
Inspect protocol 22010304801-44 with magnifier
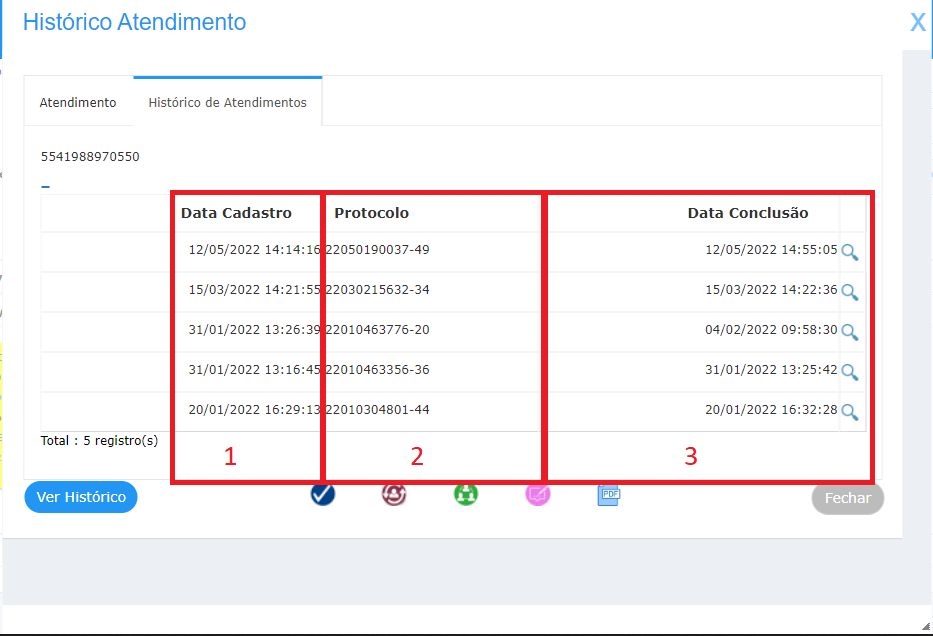pos(850,412)
